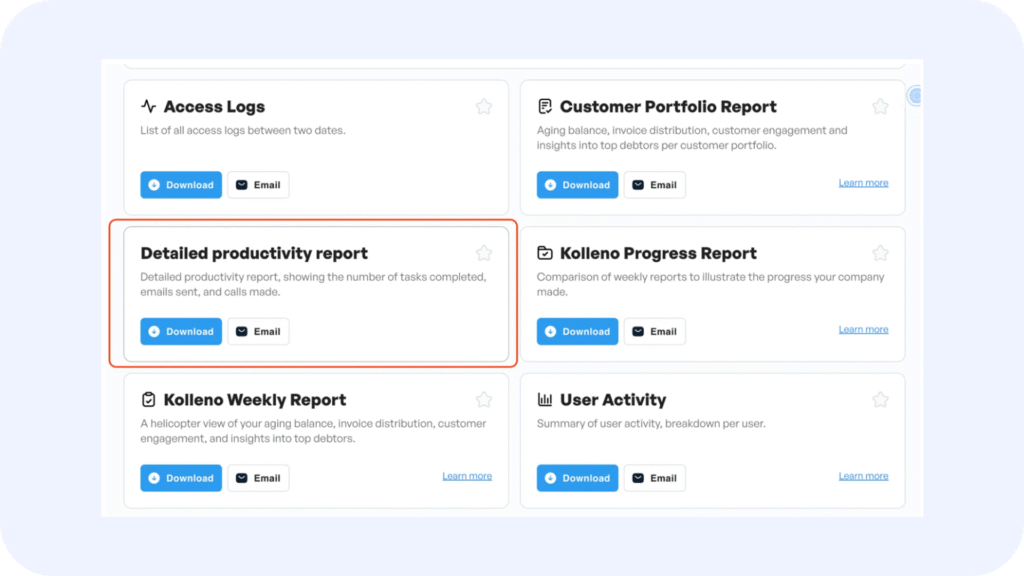Email the Detailed productivity report
The image size is (1024, 576).
259,331
